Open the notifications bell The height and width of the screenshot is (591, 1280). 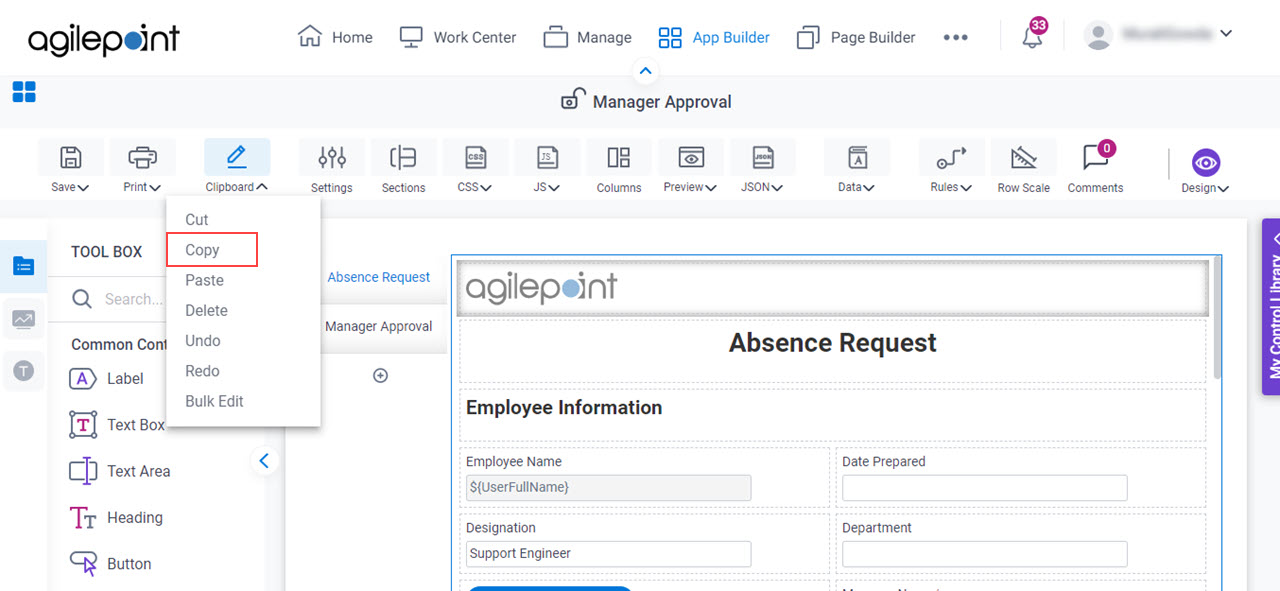[x=1032, y=37]
